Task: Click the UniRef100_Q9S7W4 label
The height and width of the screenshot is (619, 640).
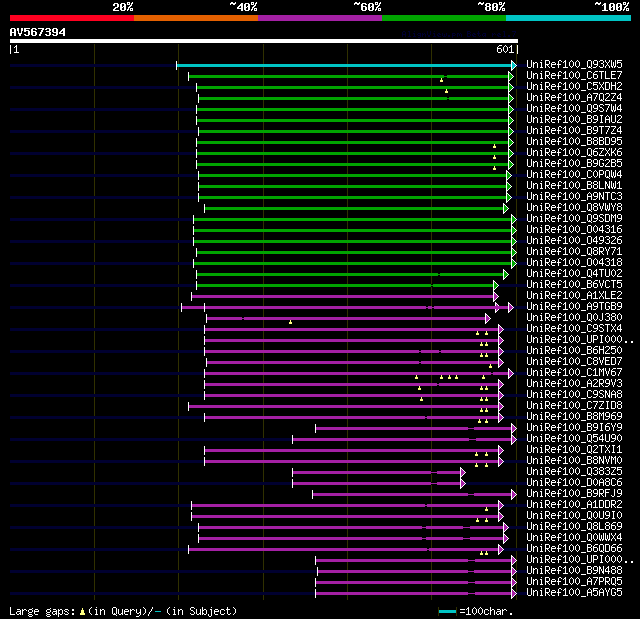Action: point(574,109)
